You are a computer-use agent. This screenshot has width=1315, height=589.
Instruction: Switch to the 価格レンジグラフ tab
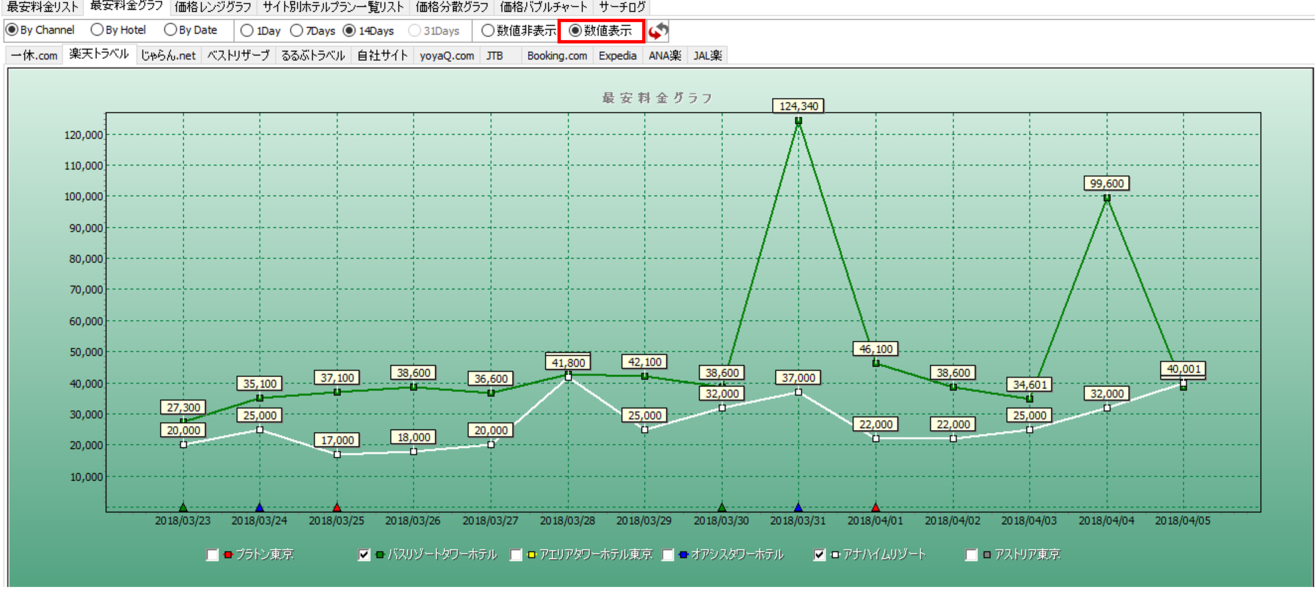(213, 7)
